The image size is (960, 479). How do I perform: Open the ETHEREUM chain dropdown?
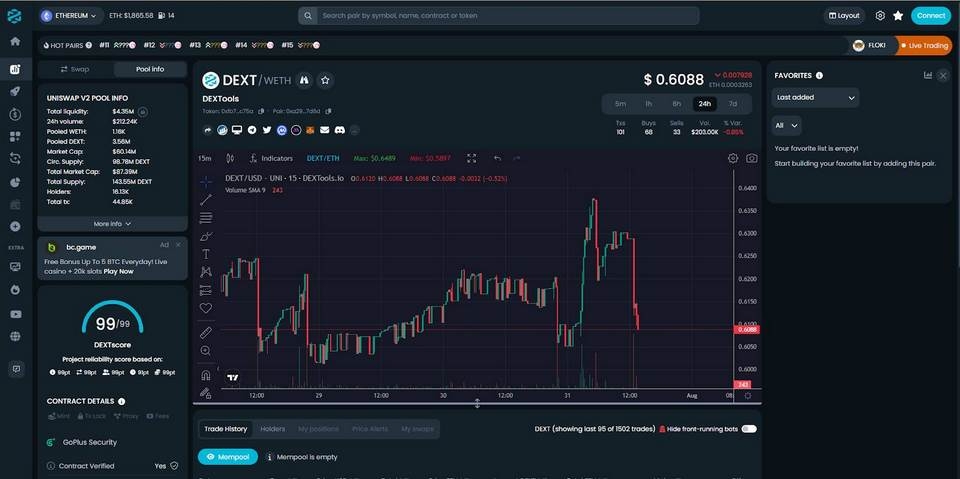[72, 16]
